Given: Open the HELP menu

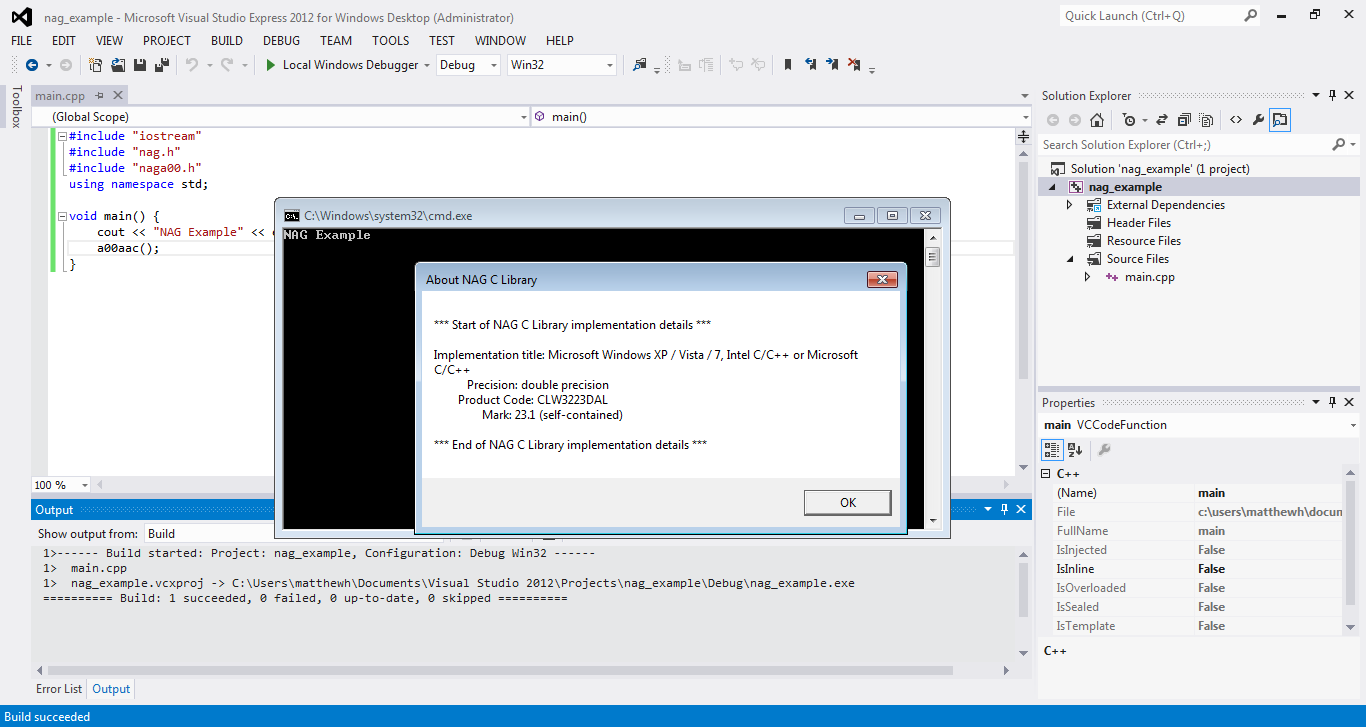Looking at the screenshot, I should click(560, 41).
